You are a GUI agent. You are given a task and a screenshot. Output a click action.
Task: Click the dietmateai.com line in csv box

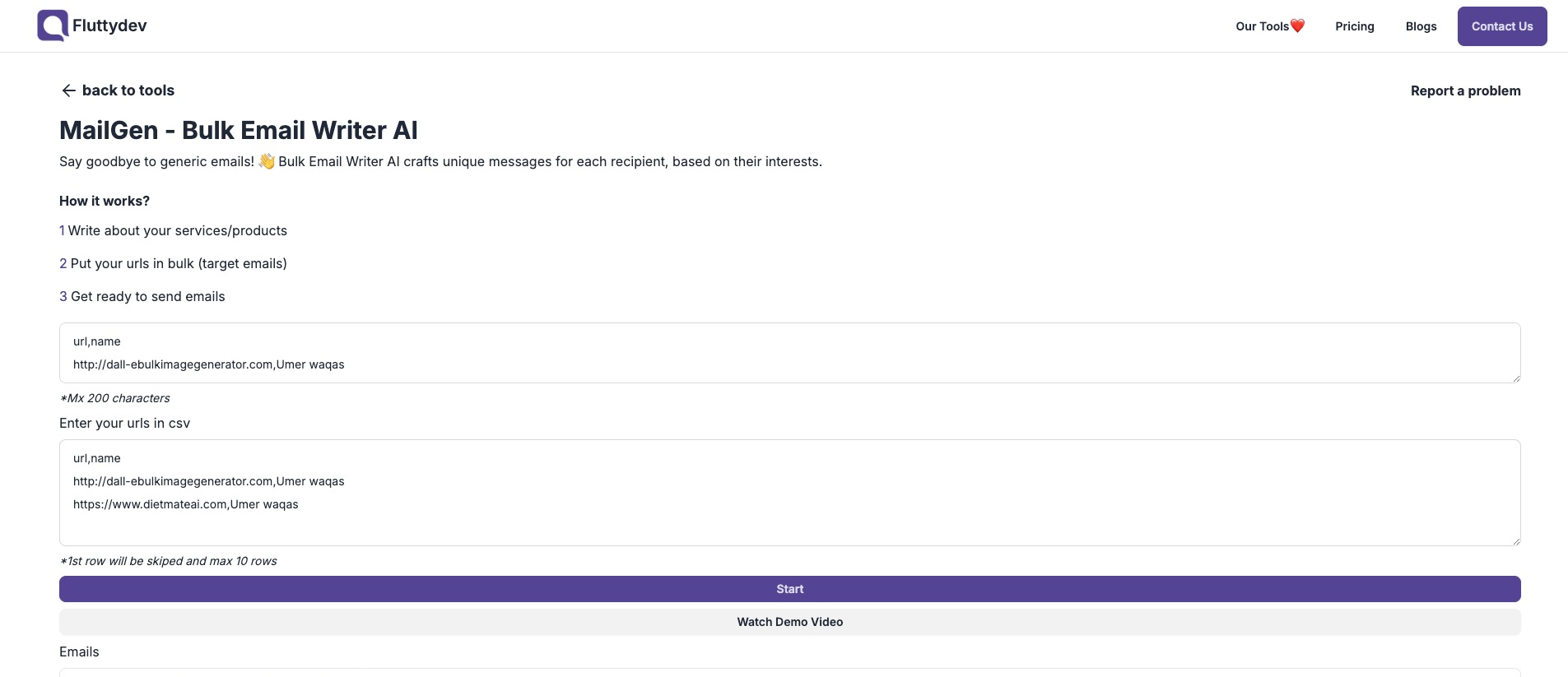click(x=186, y=504)
